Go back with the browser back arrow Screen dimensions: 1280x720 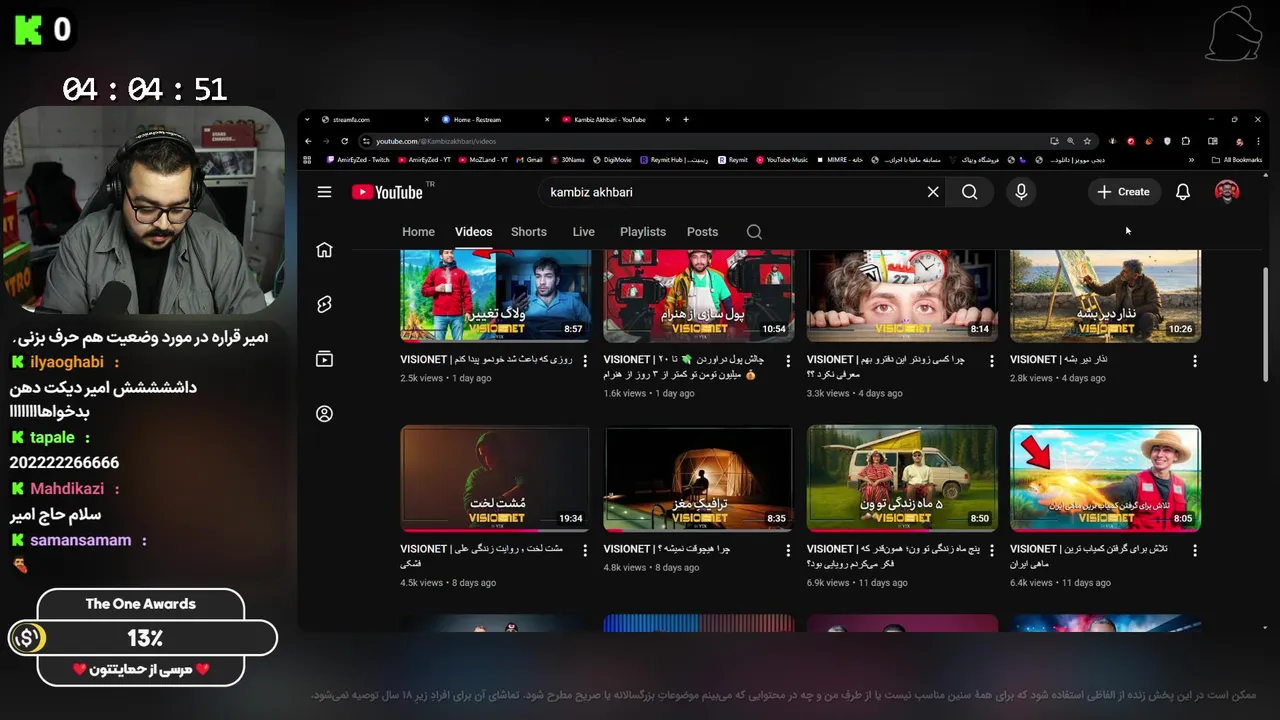click(308, 141)
